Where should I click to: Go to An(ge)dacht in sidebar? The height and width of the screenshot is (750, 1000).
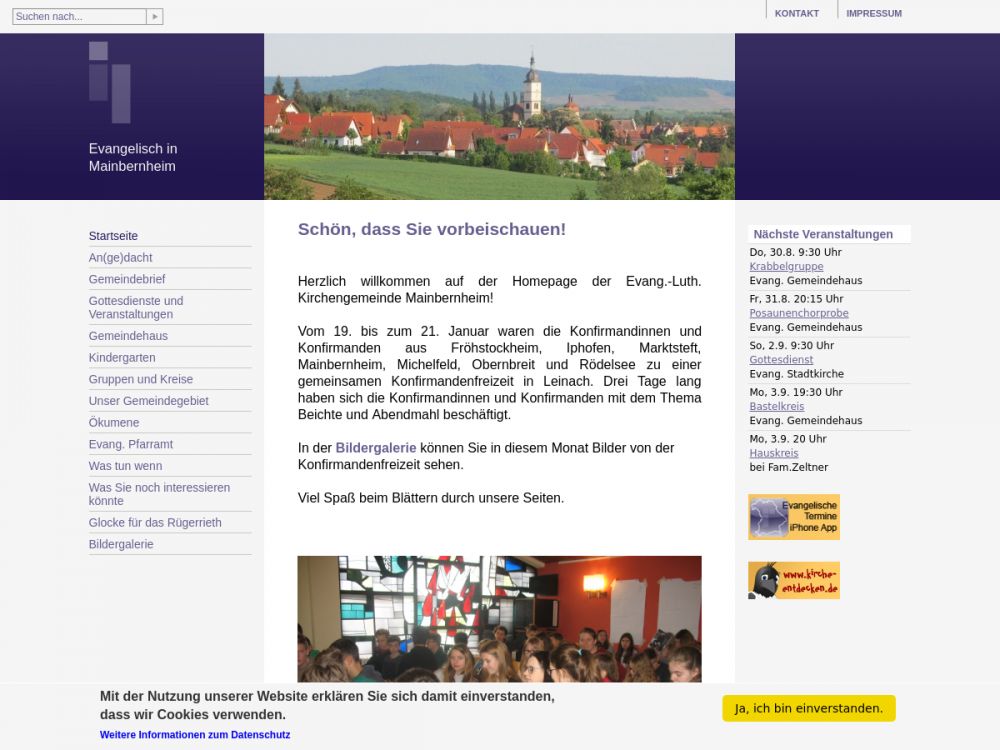(x=120, y=258)
